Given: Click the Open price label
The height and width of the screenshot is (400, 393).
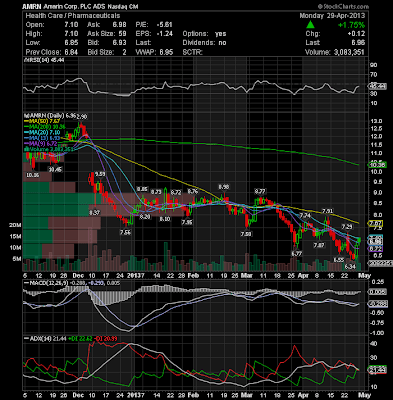Looking at the screenshot, I should [35, 25].
